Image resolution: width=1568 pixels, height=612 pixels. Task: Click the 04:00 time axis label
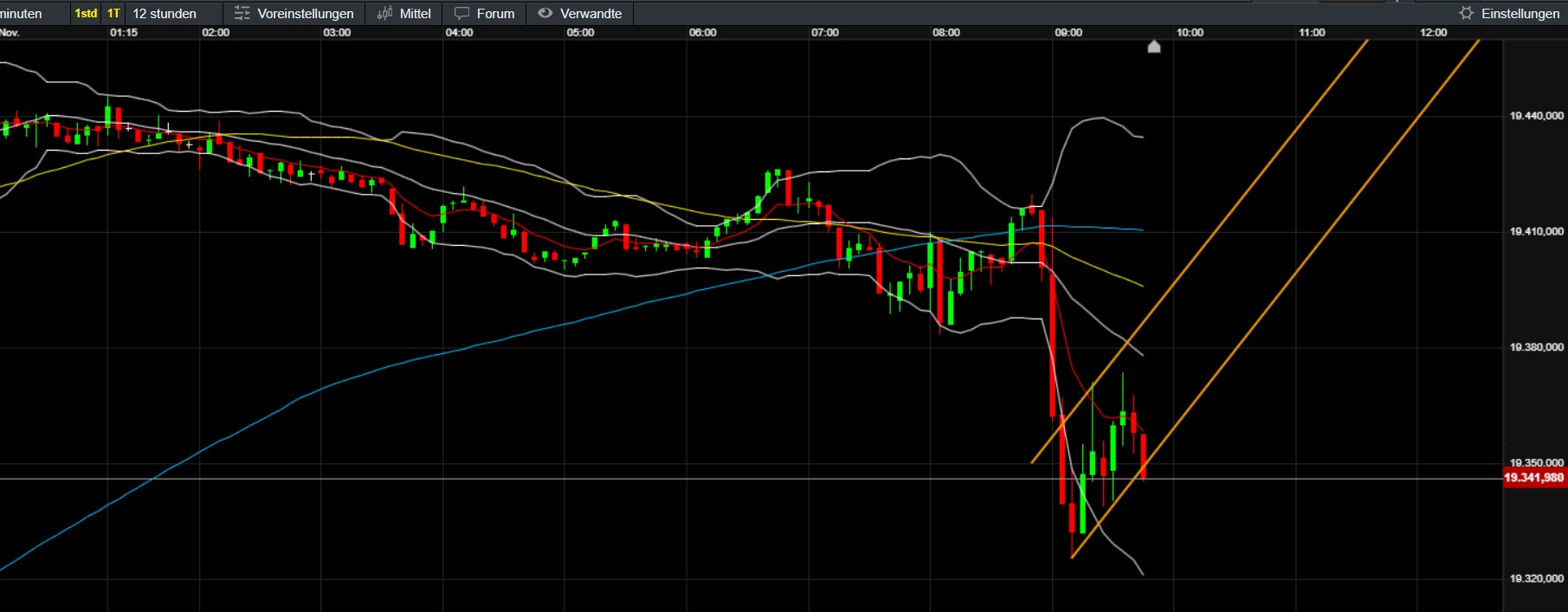tap(460, 33)
